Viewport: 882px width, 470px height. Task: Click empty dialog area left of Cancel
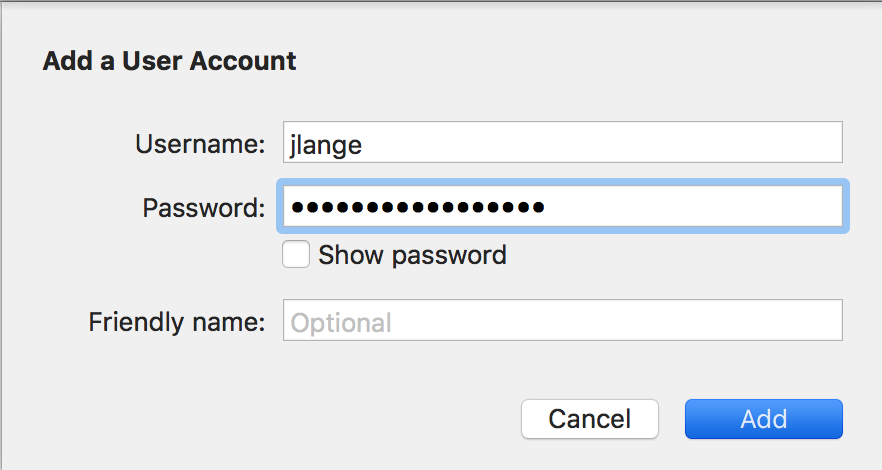click(x=300, y=419)
